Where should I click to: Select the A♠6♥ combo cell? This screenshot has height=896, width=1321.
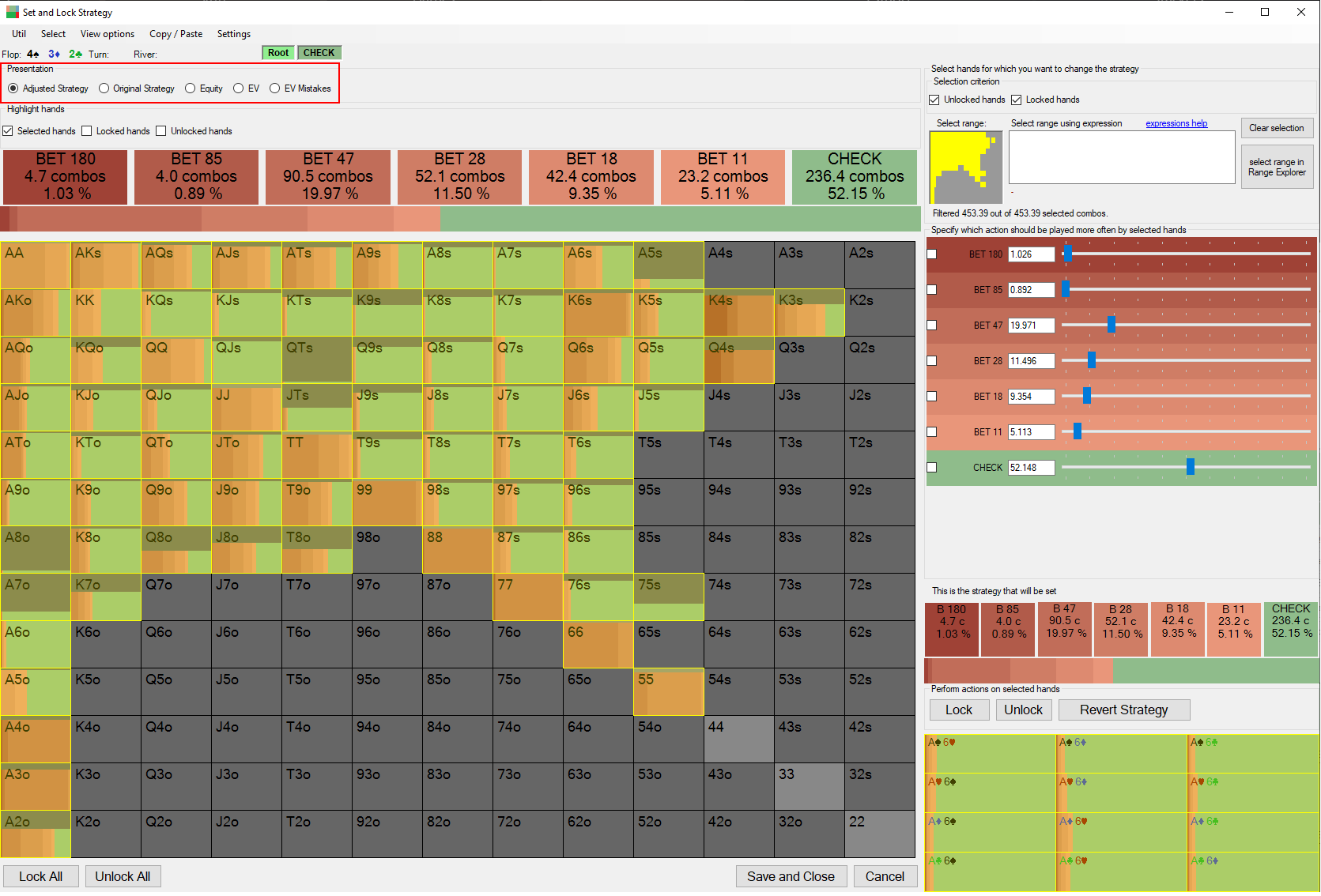click(991, 754)
